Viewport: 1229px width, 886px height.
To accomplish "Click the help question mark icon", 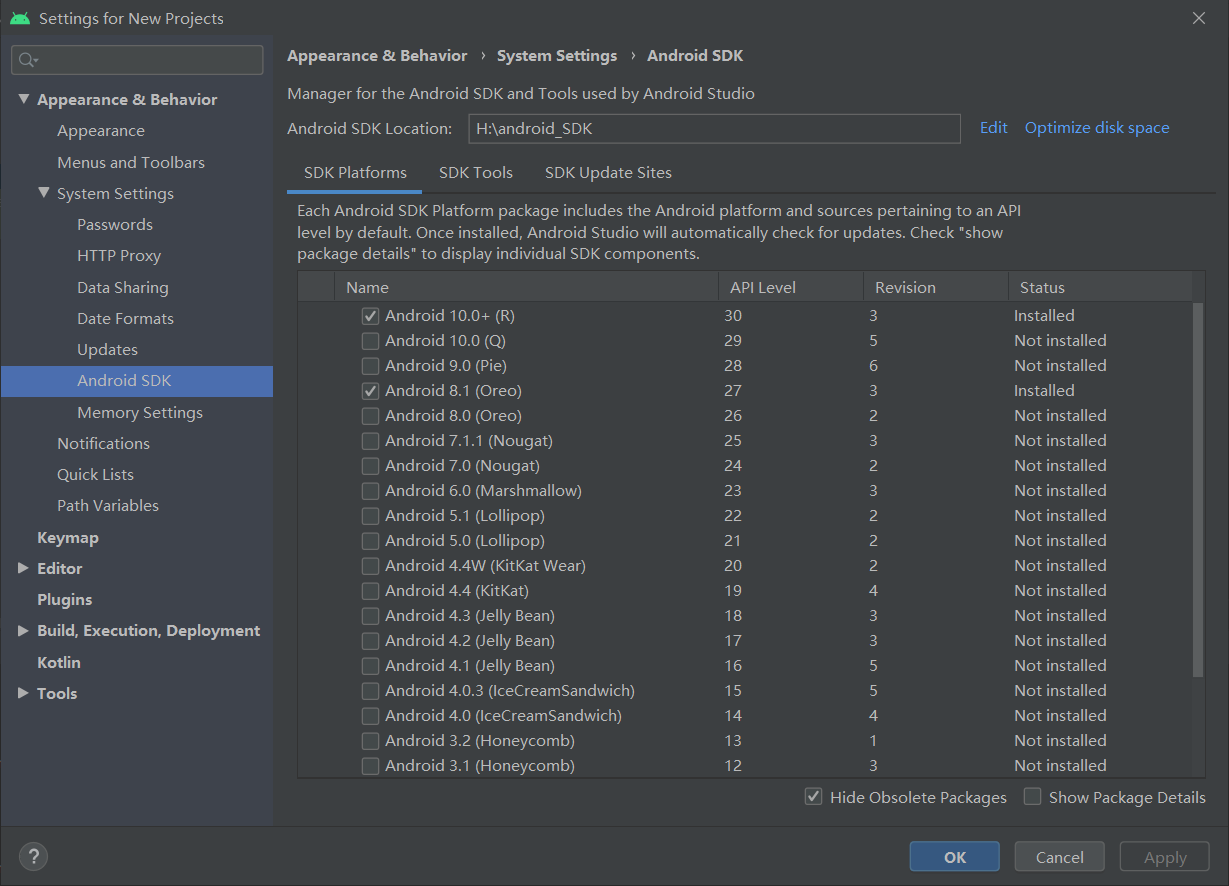I will pos(33,856).
